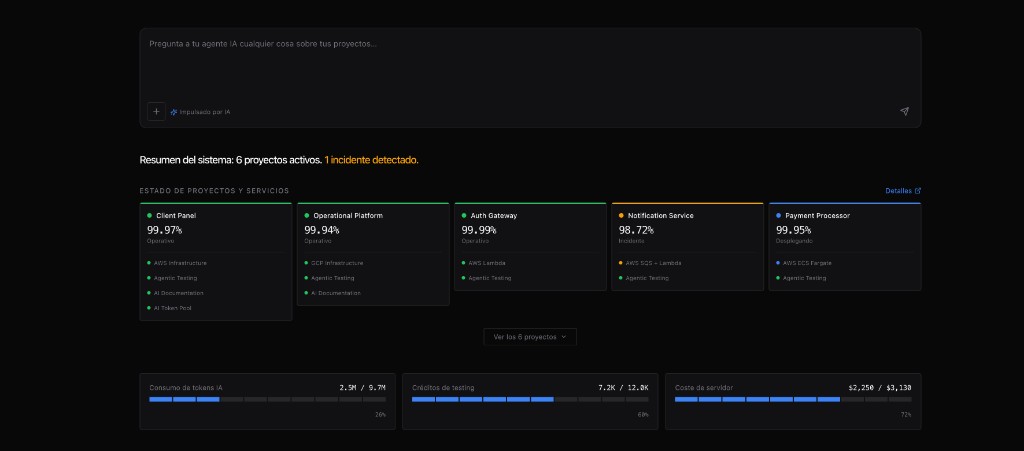The height and width of the screenshot is (451, 1024).
Task: Click the 72% server cost percentage
Action: [906, 414]
